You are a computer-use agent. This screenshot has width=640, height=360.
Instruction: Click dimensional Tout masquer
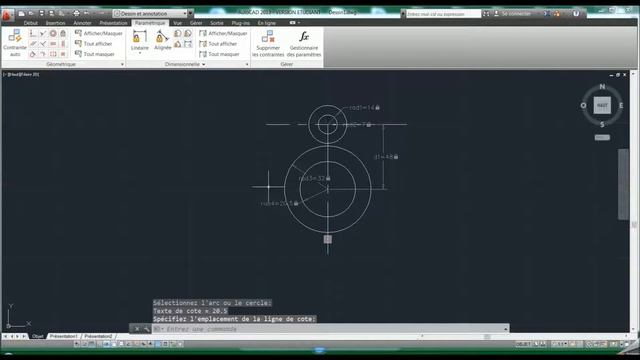point(219,54)
